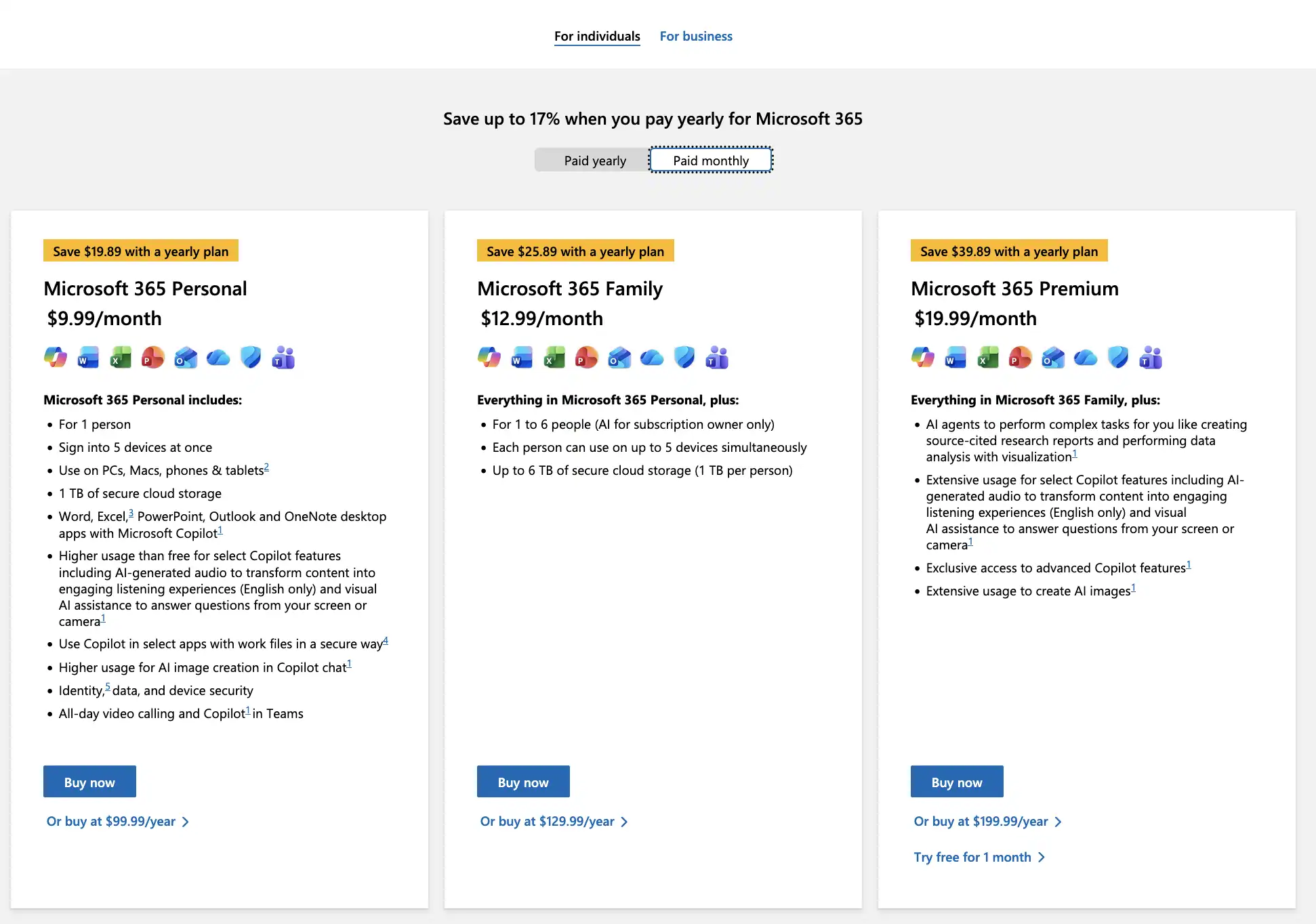Screen dimensions: 1316x924
Task: Click the Word icon in Premium plan
Action: point(955,357)
